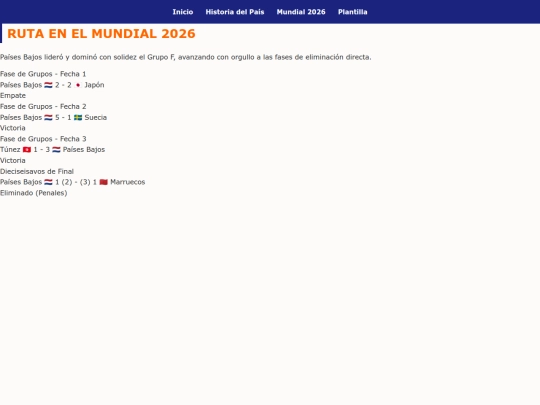The height and width of the screenshot is (405, 540).
Task: Click the word 'Túnez'
Action: point(10,149)
